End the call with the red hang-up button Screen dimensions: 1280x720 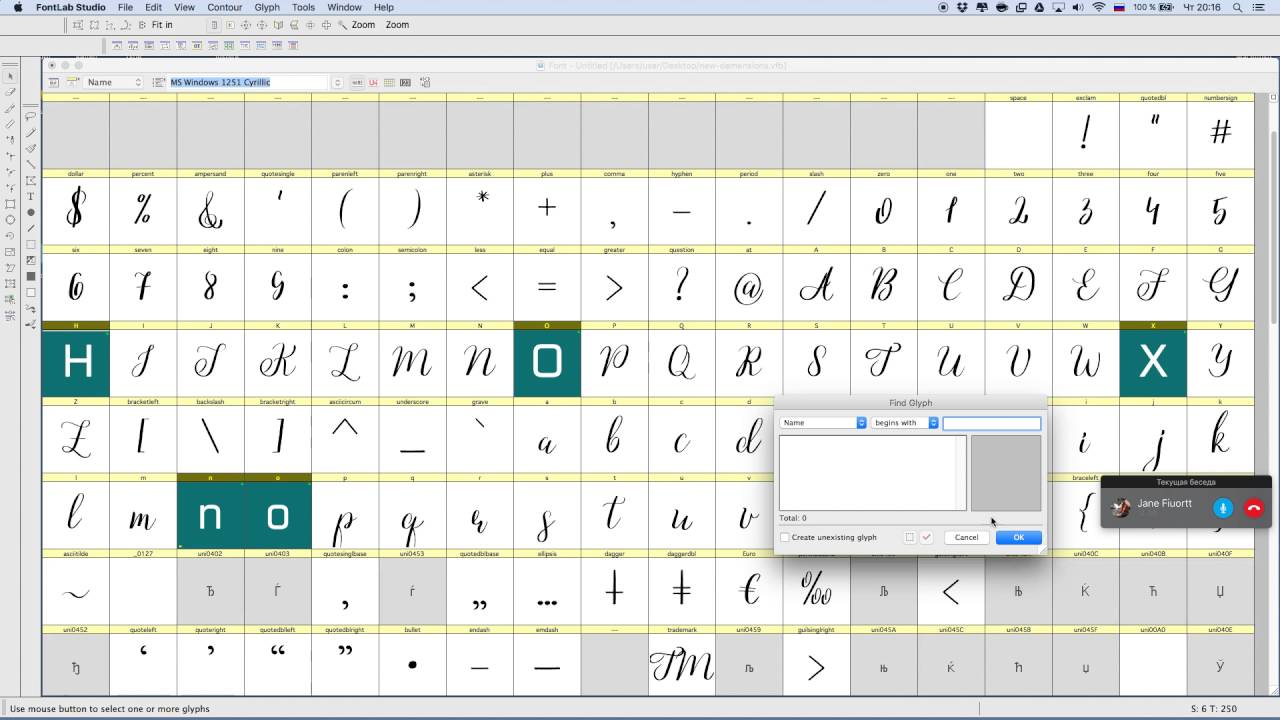click(x=1254, y=508)
